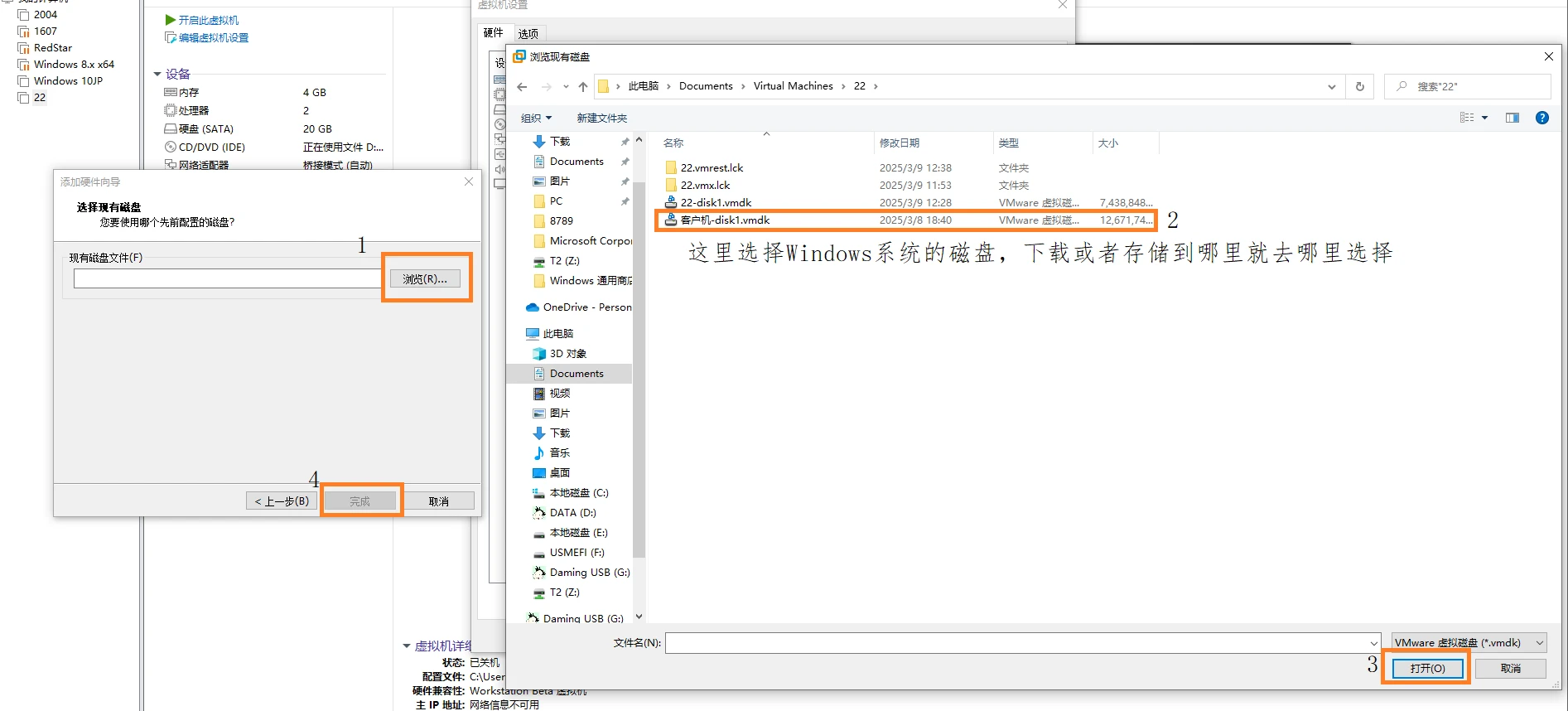The width and height of the screenshot is (1568, 711).
Task: Click the Back arrow in file browser
Action: [522, 87]
